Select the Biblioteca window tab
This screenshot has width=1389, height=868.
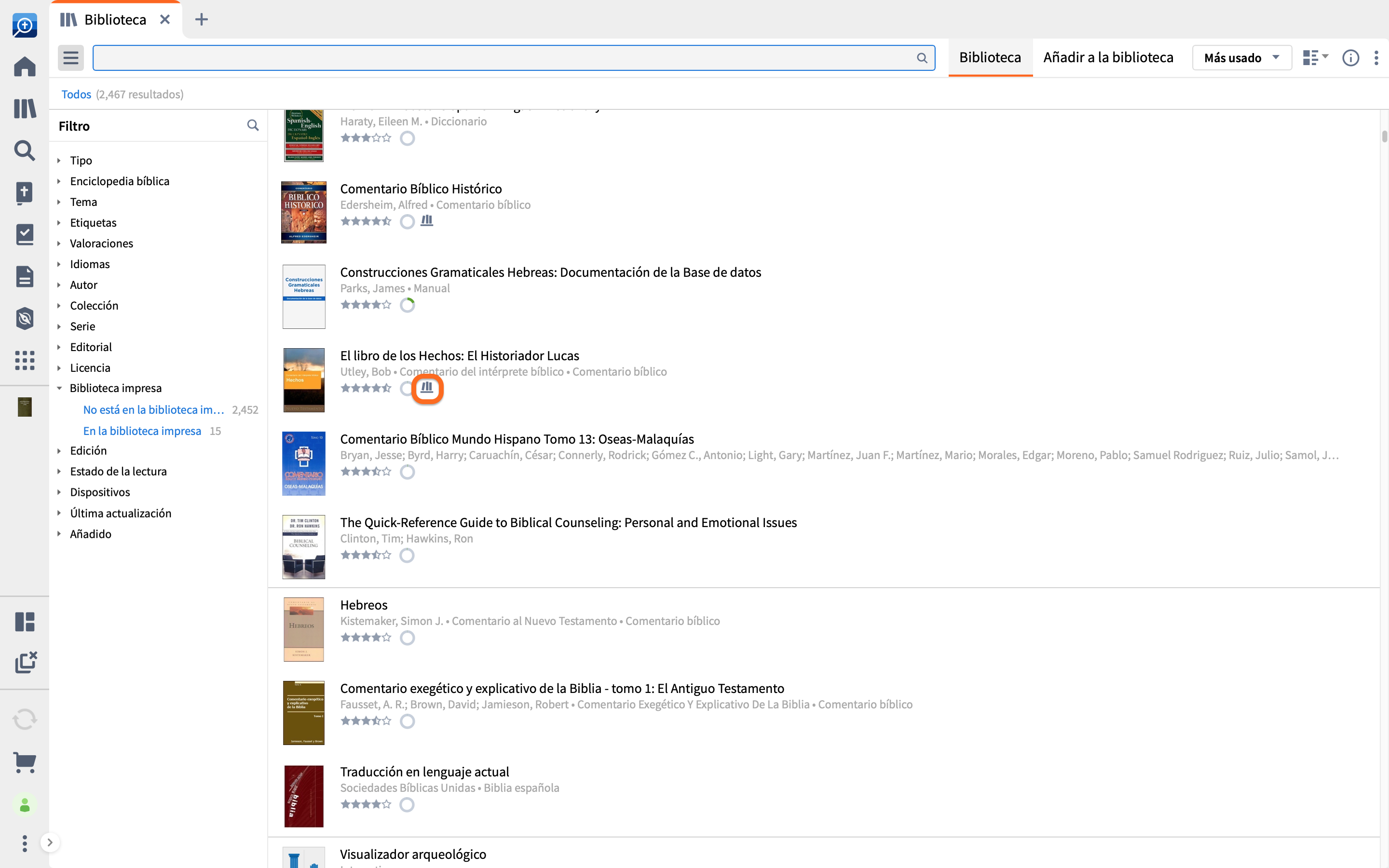point(115,19)
